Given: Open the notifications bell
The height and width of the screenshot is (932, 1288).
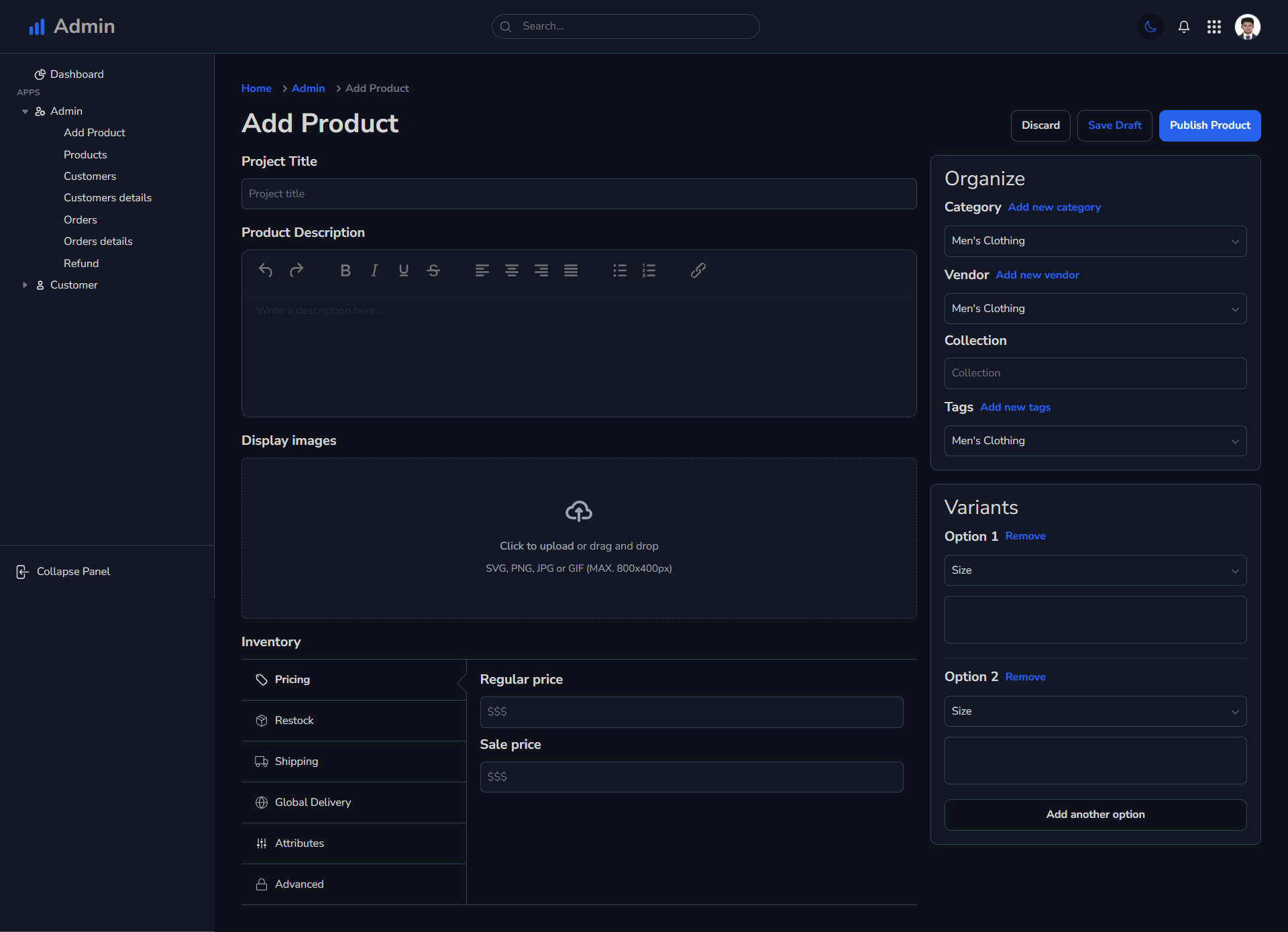Looking at the screenshot, I should pos(1184,27).
